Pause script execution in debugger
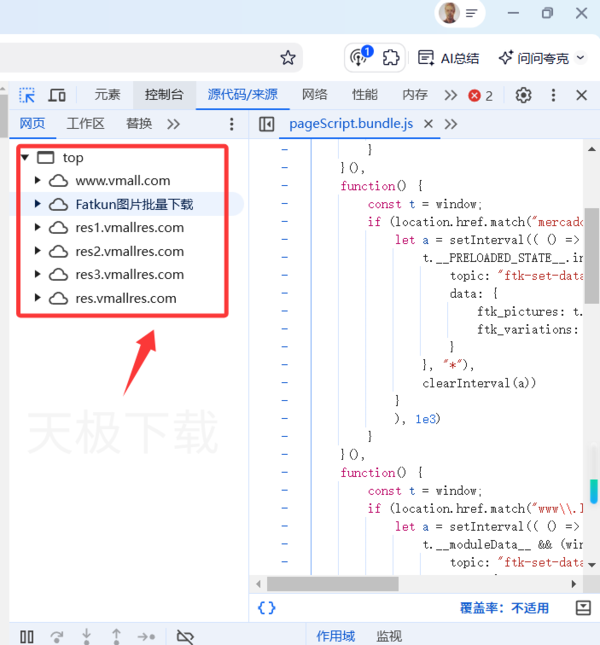 click(x=27, y=636)
